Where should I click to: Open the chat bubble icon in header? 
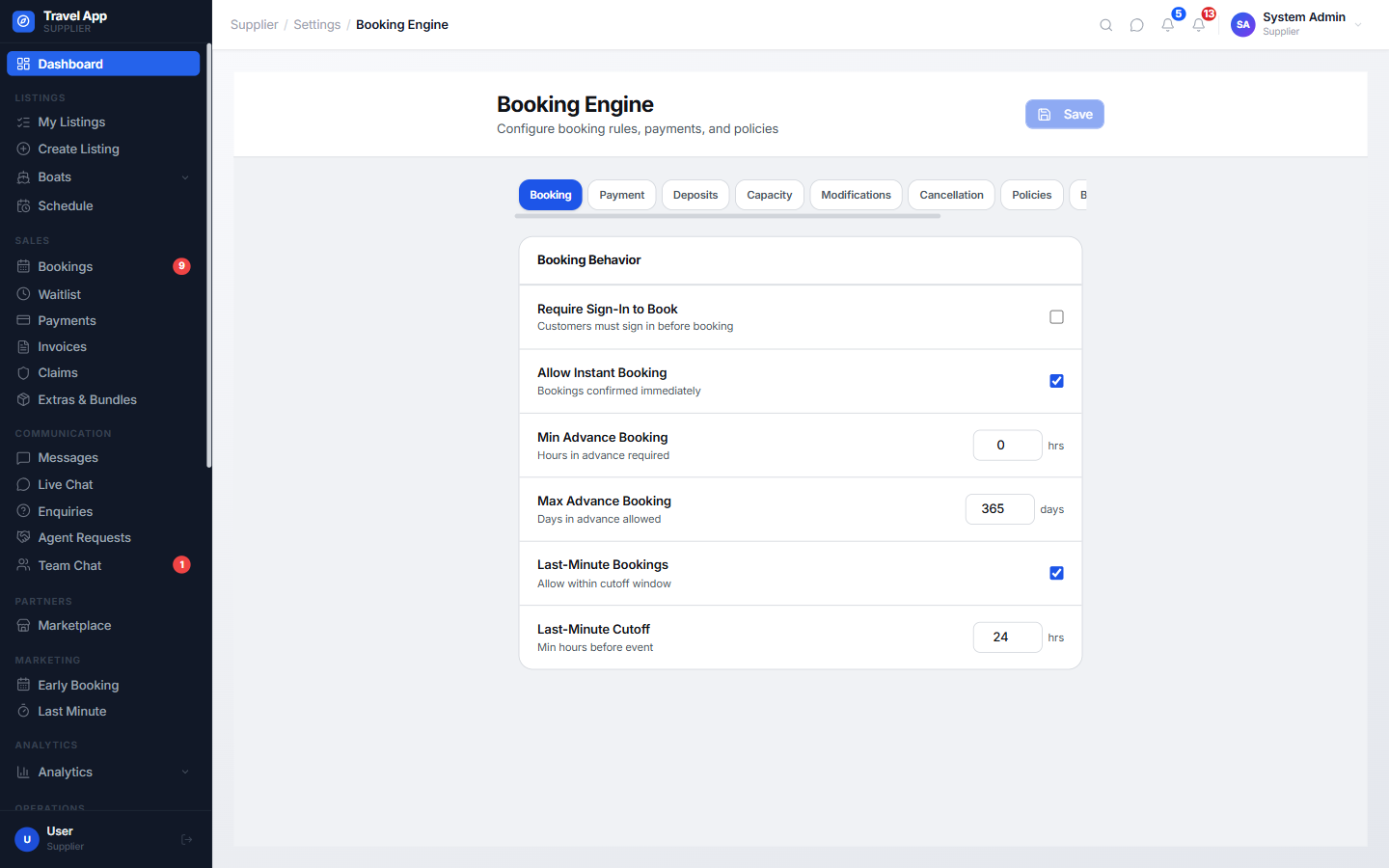coord(1137,25)
